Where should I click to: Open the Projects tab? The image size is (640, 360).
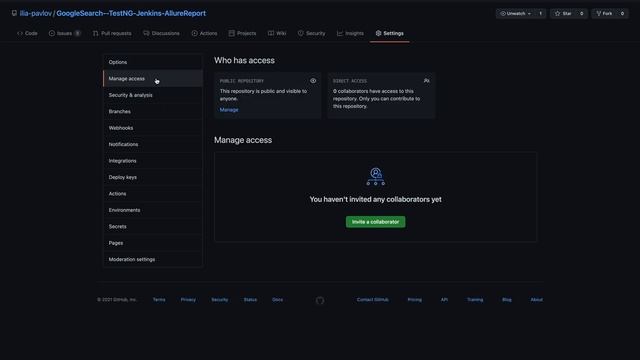point(242,33)
